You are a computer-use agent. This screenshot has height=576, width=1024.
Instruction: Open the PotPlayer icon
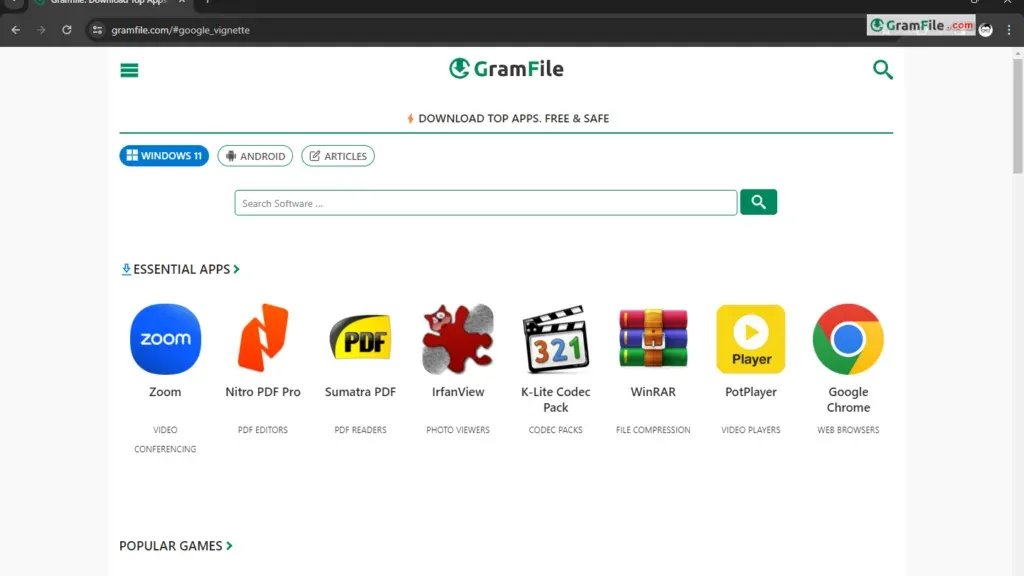pyautogui.click(x=750, y=339)
